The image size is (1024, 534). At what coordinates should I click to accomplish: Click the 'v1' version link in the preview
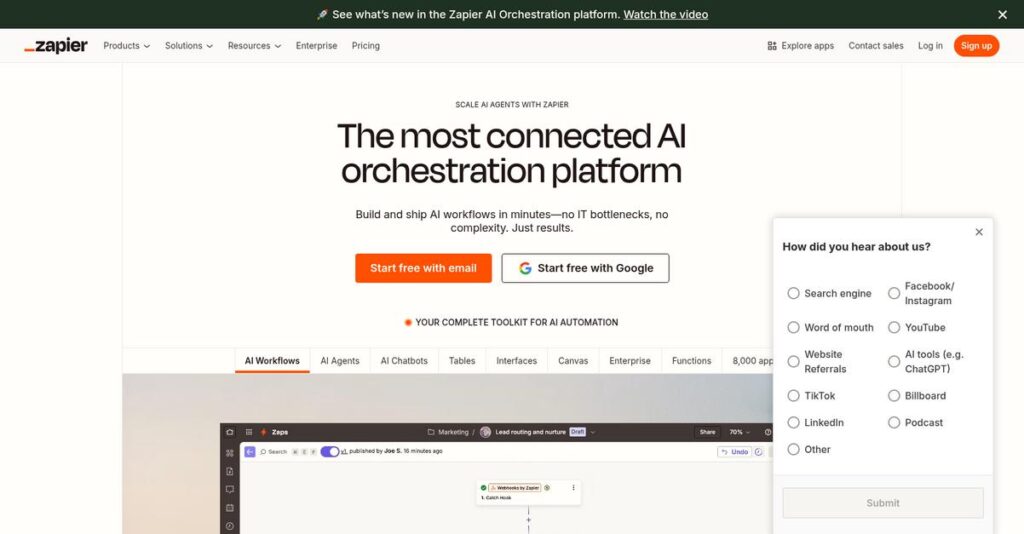pos(344,451)
